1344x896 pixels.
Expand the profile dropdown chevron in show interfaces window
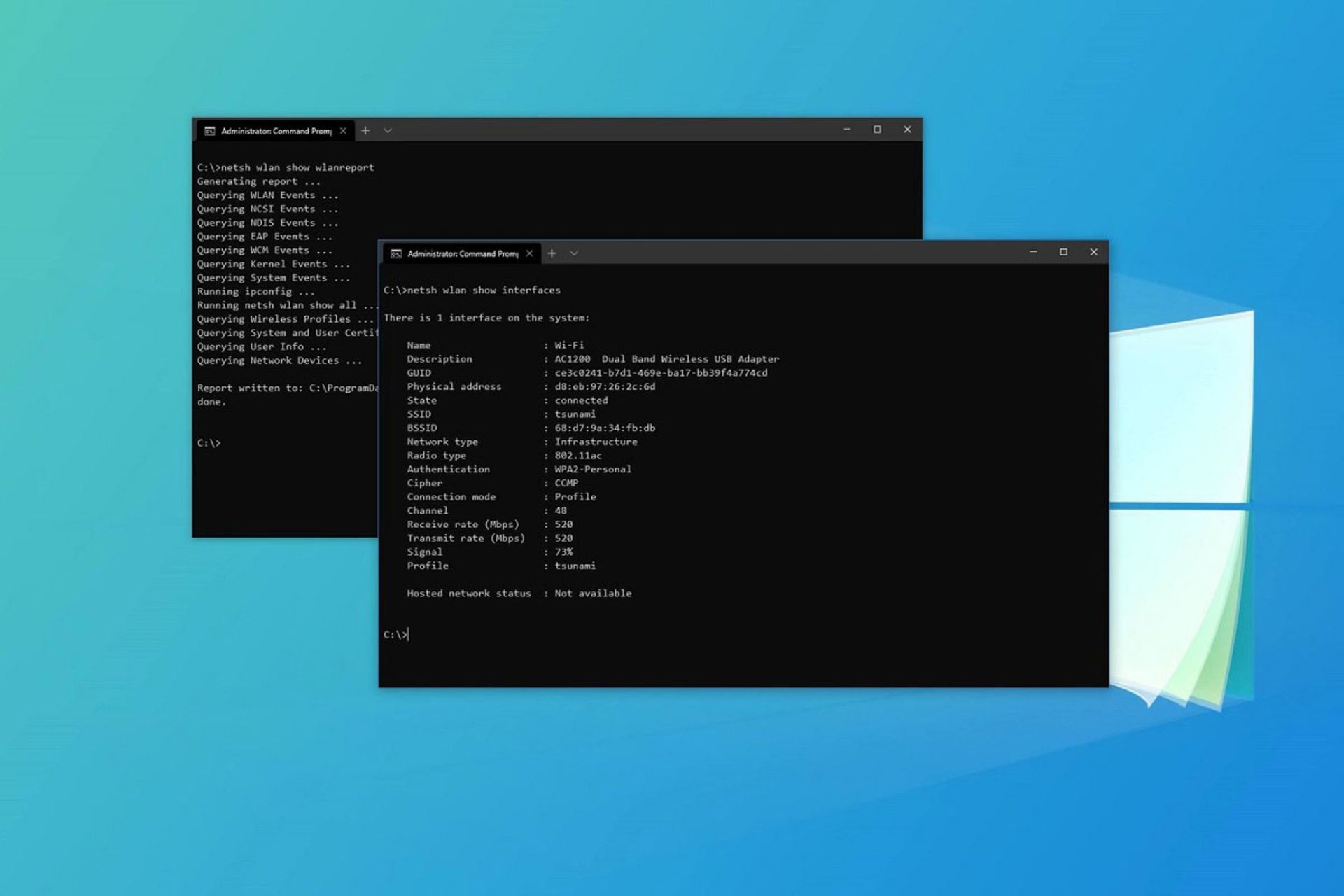[574, 253]
